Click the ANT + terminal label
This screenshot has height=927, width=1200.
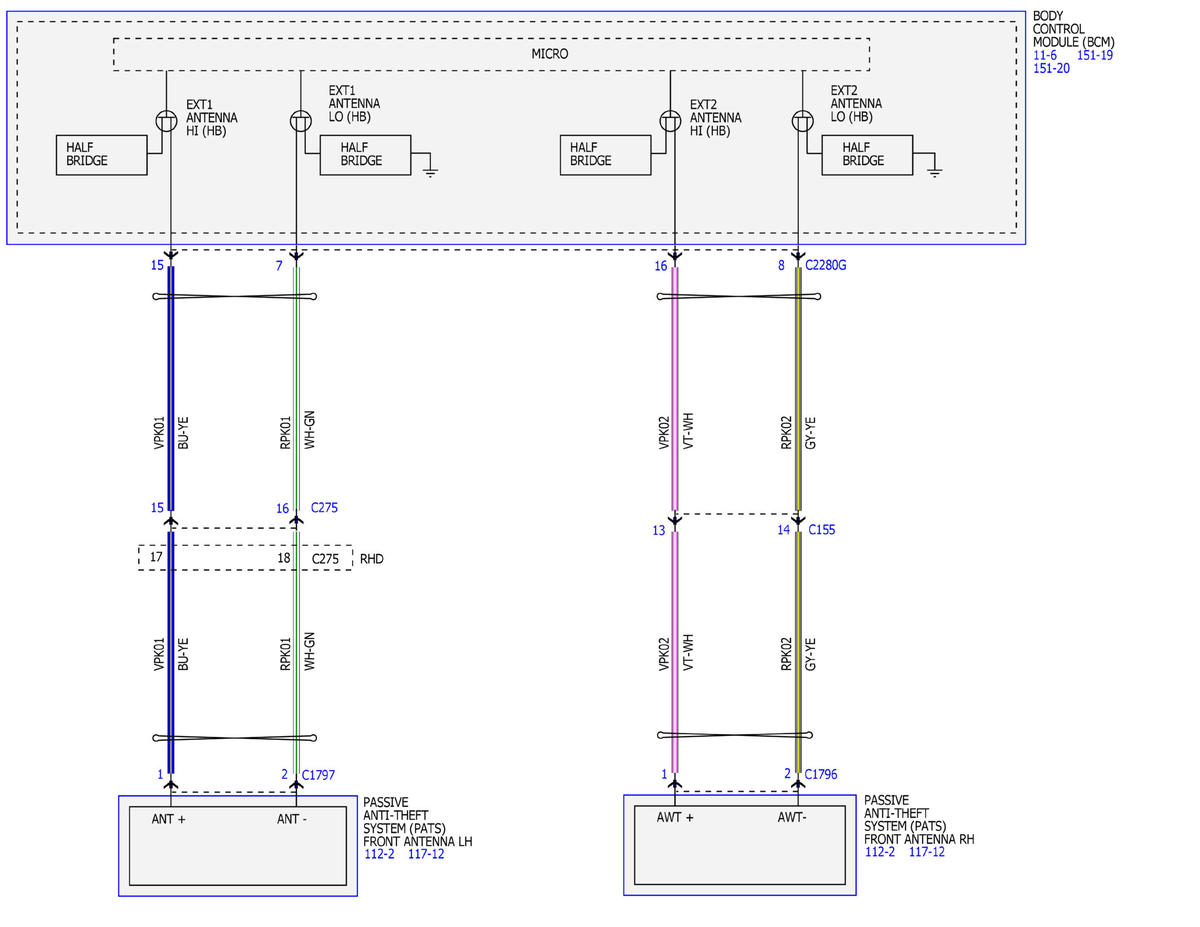pos(169,820)
